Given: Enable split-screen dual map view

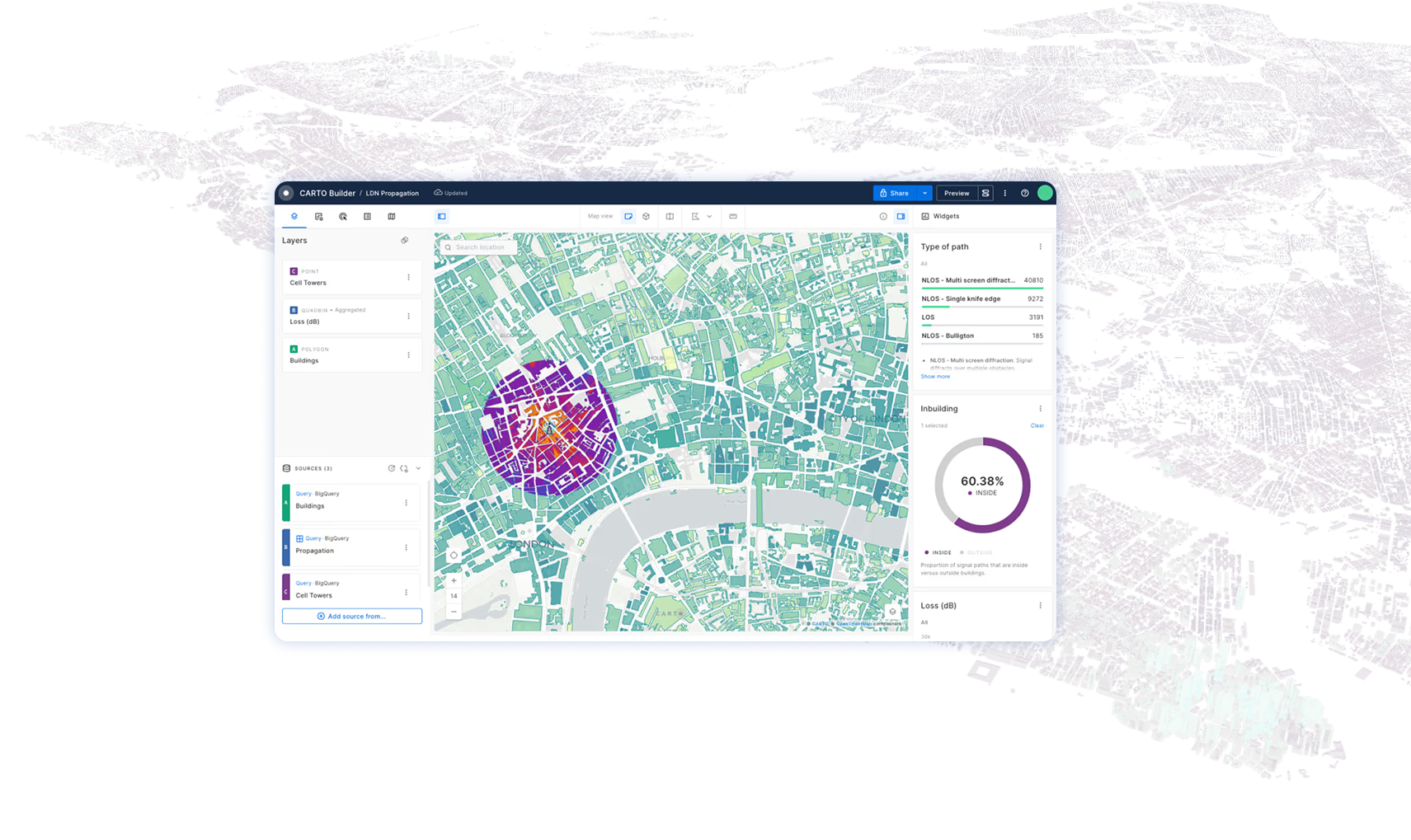Looking at the screenshot, I should point(670,217).
